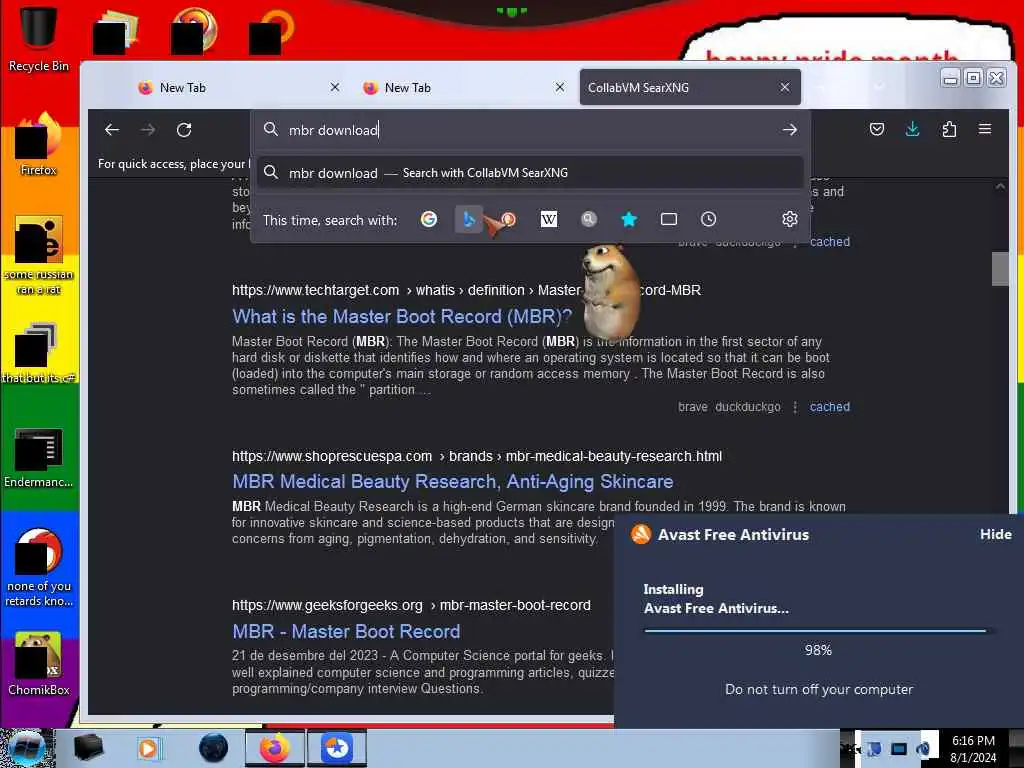Click the page vertical scrollbar thumb
This screenshot has width=1024, height=768.
1000,268
